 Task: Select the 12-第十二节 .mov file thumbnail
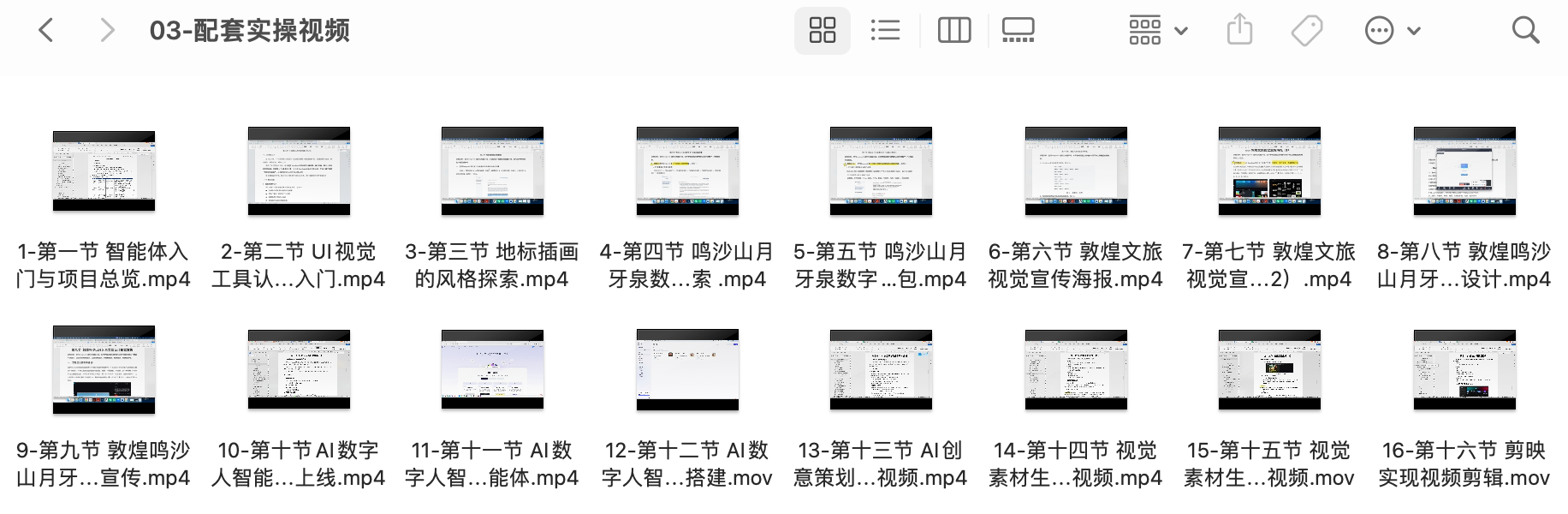tap(687, 370)
